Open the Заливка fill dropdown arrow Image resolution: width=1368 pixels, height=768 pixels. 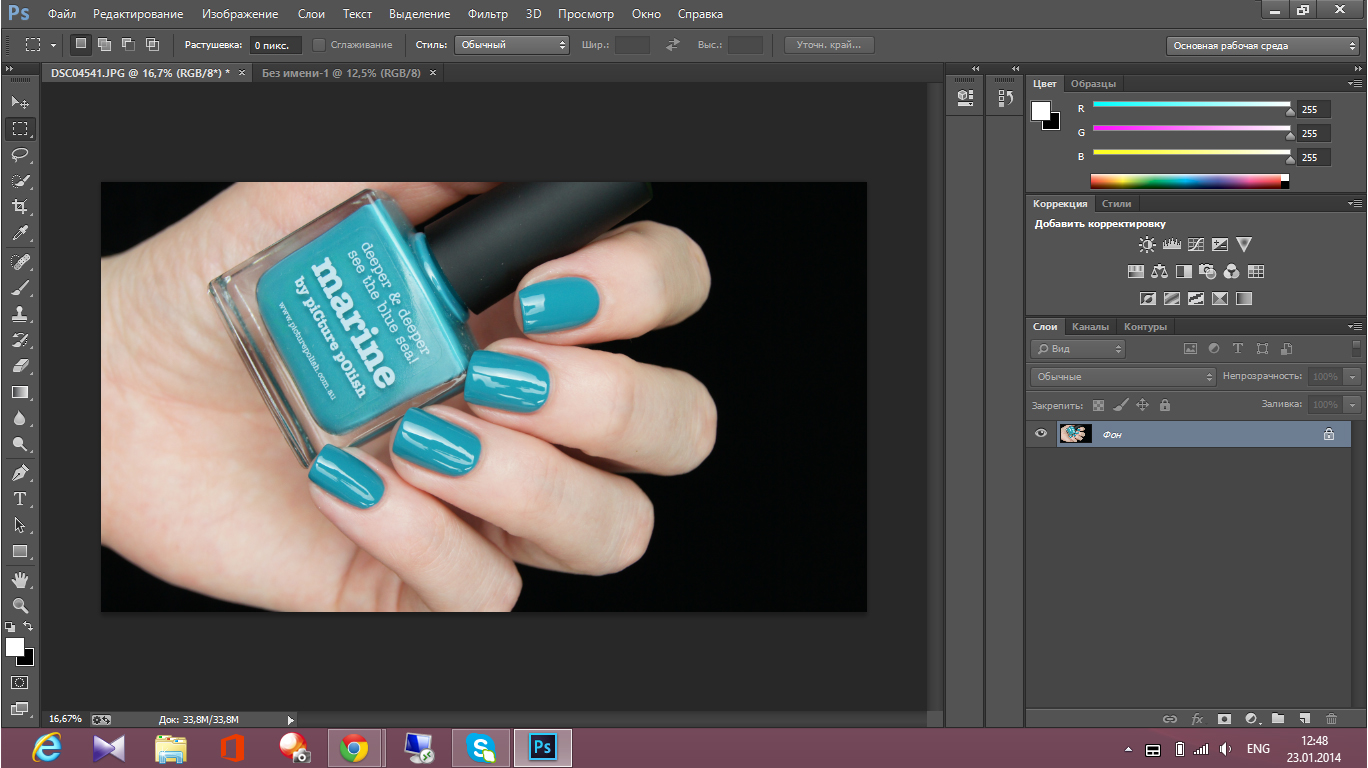1353,405
